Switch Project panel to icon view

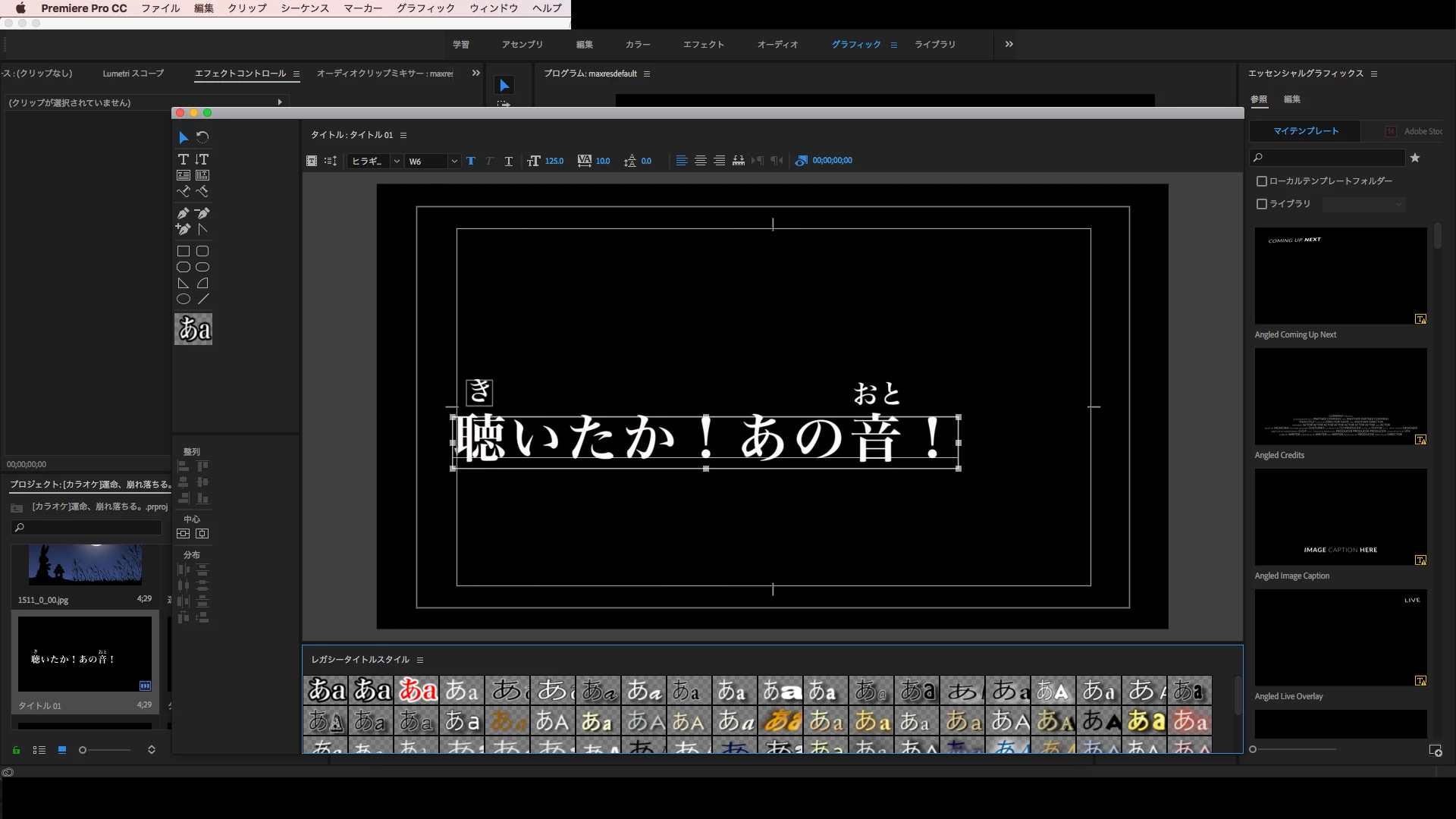click(62, 750)
